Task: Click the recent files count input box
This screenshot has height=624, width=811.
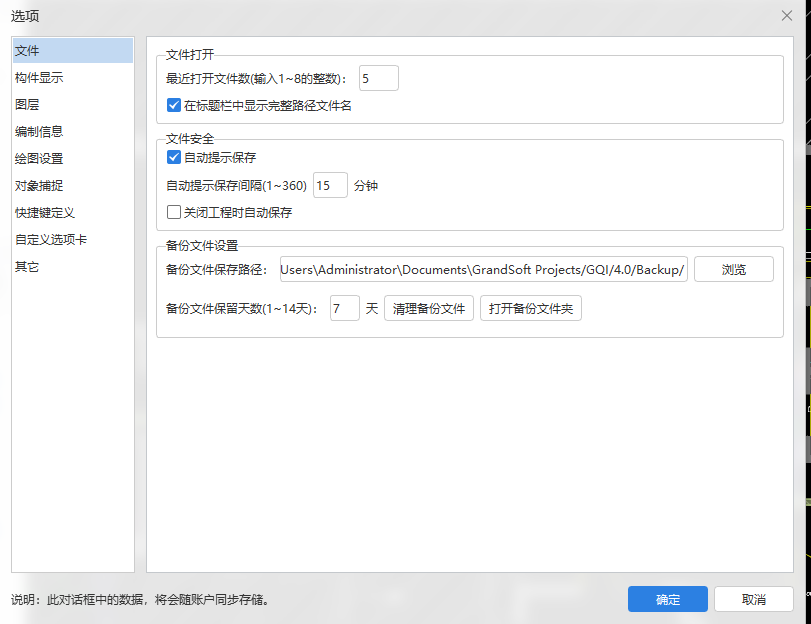Action: click(378, 77)
